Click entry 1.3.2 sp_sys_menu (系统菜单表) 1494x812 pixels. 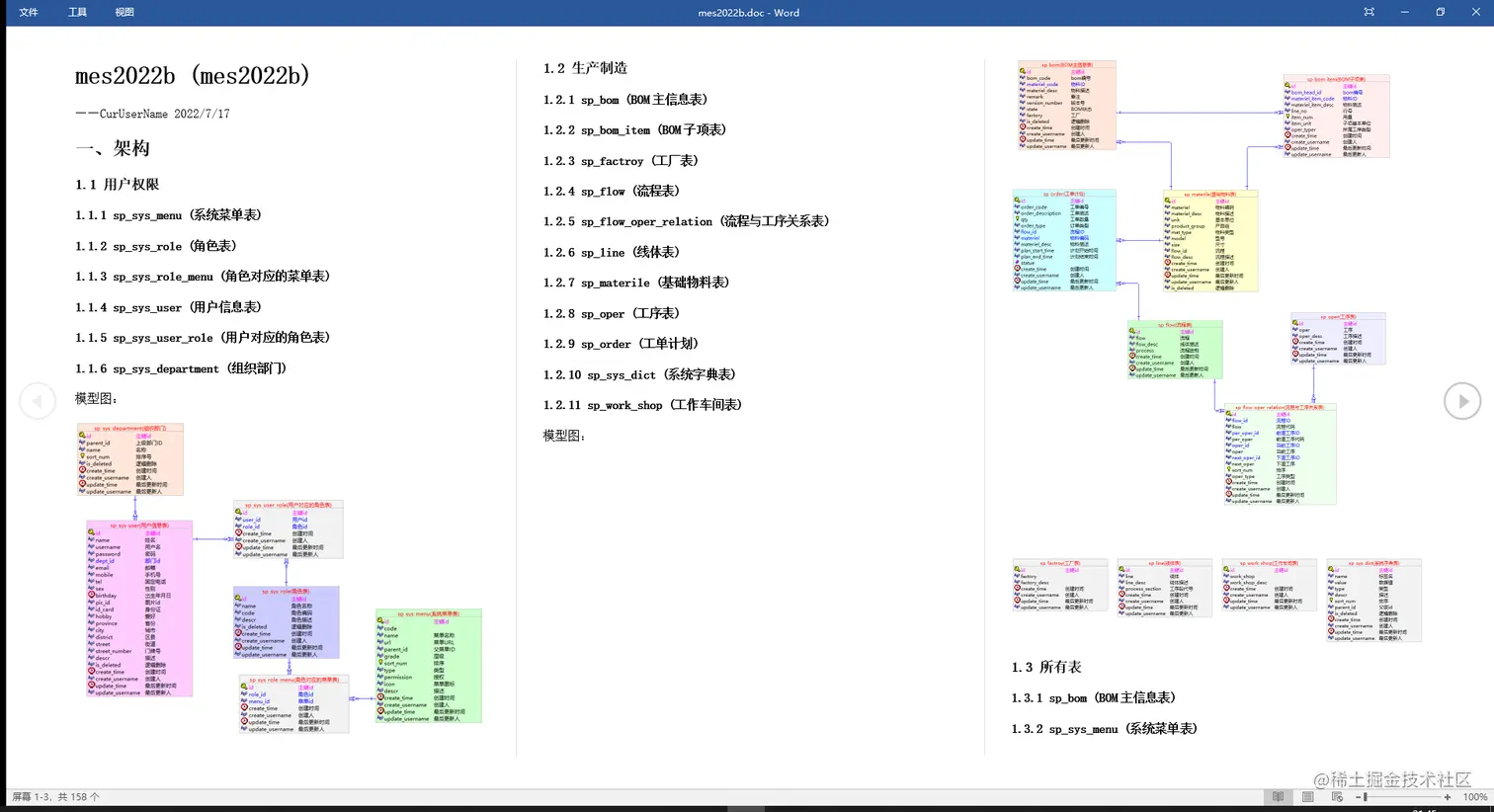pos(1104,729)
